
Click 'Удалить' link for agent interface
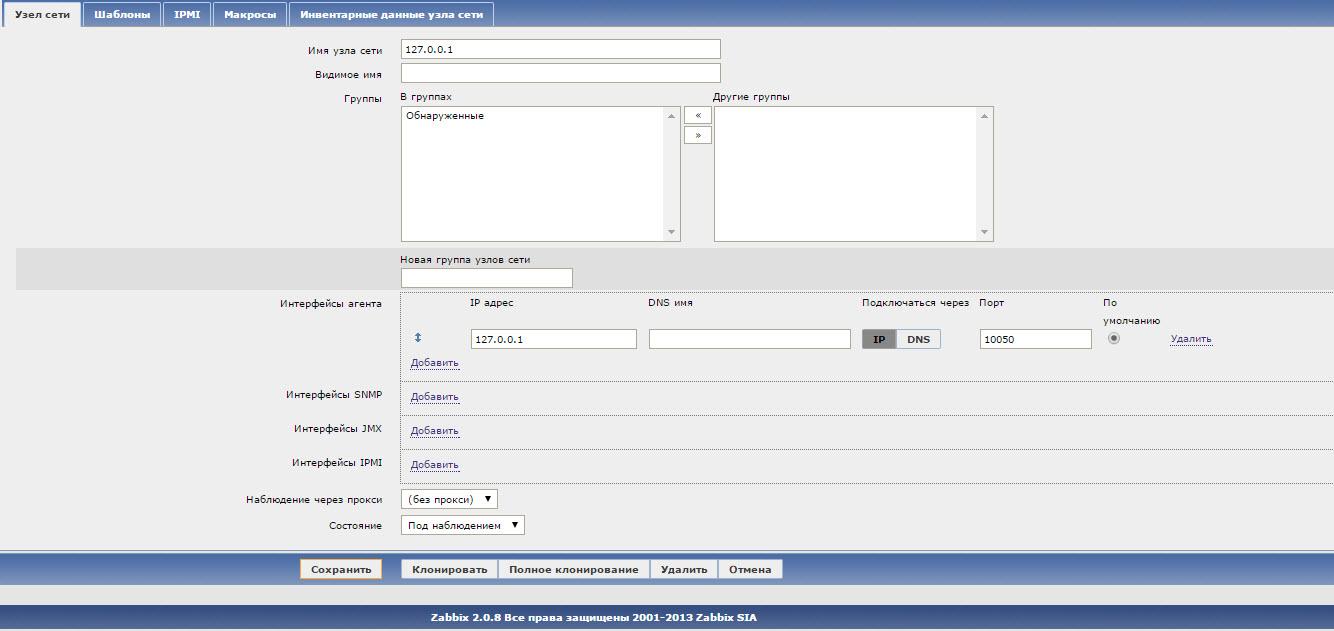point(1191,339)
